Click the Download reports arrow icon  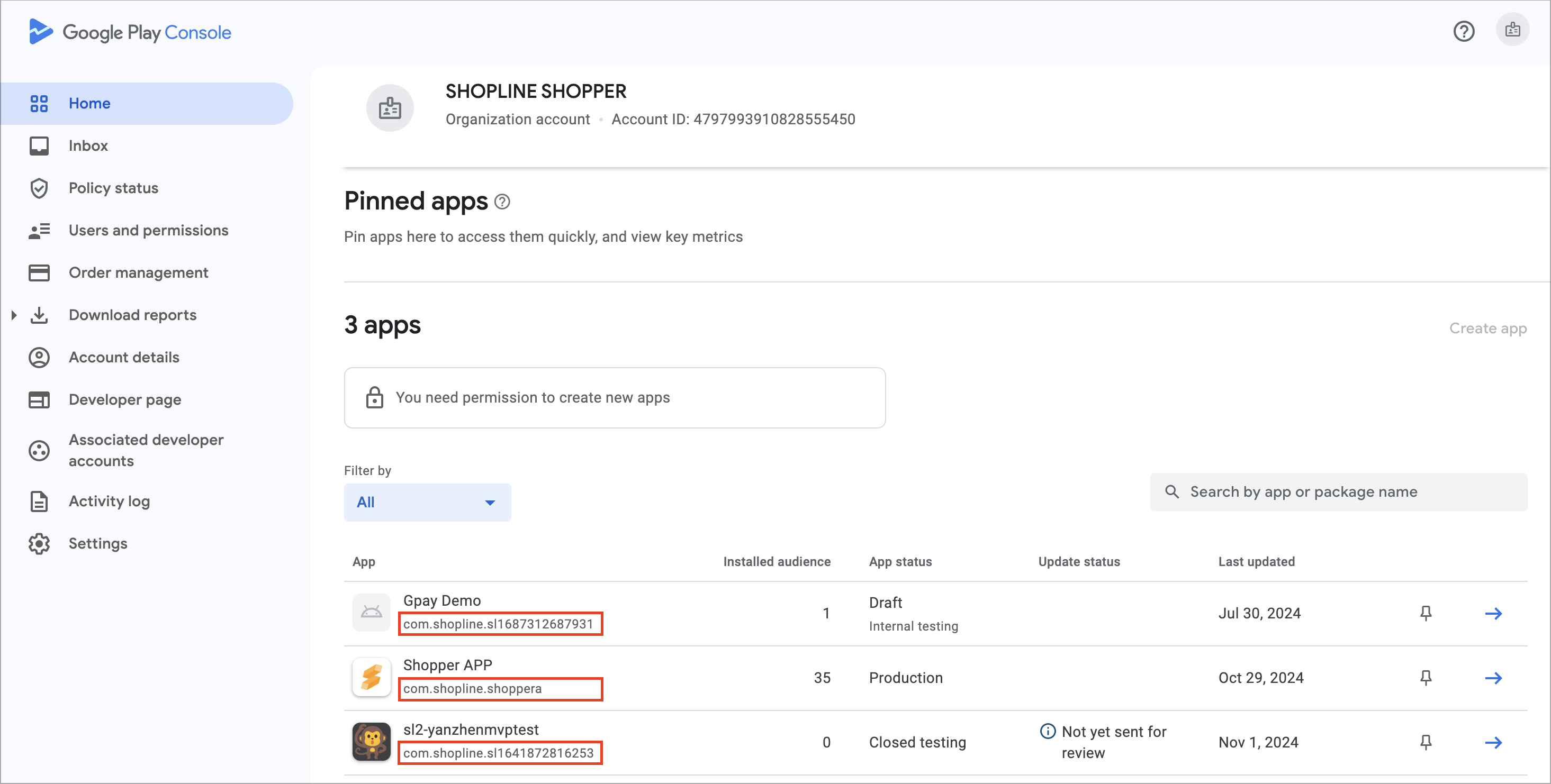[x=39, y=315]
